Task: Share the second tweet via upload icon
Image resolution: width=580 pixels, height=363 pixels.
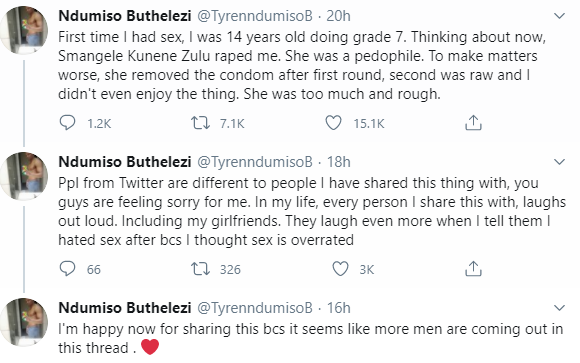Action: pyautogui.click(x=473, y=269)
